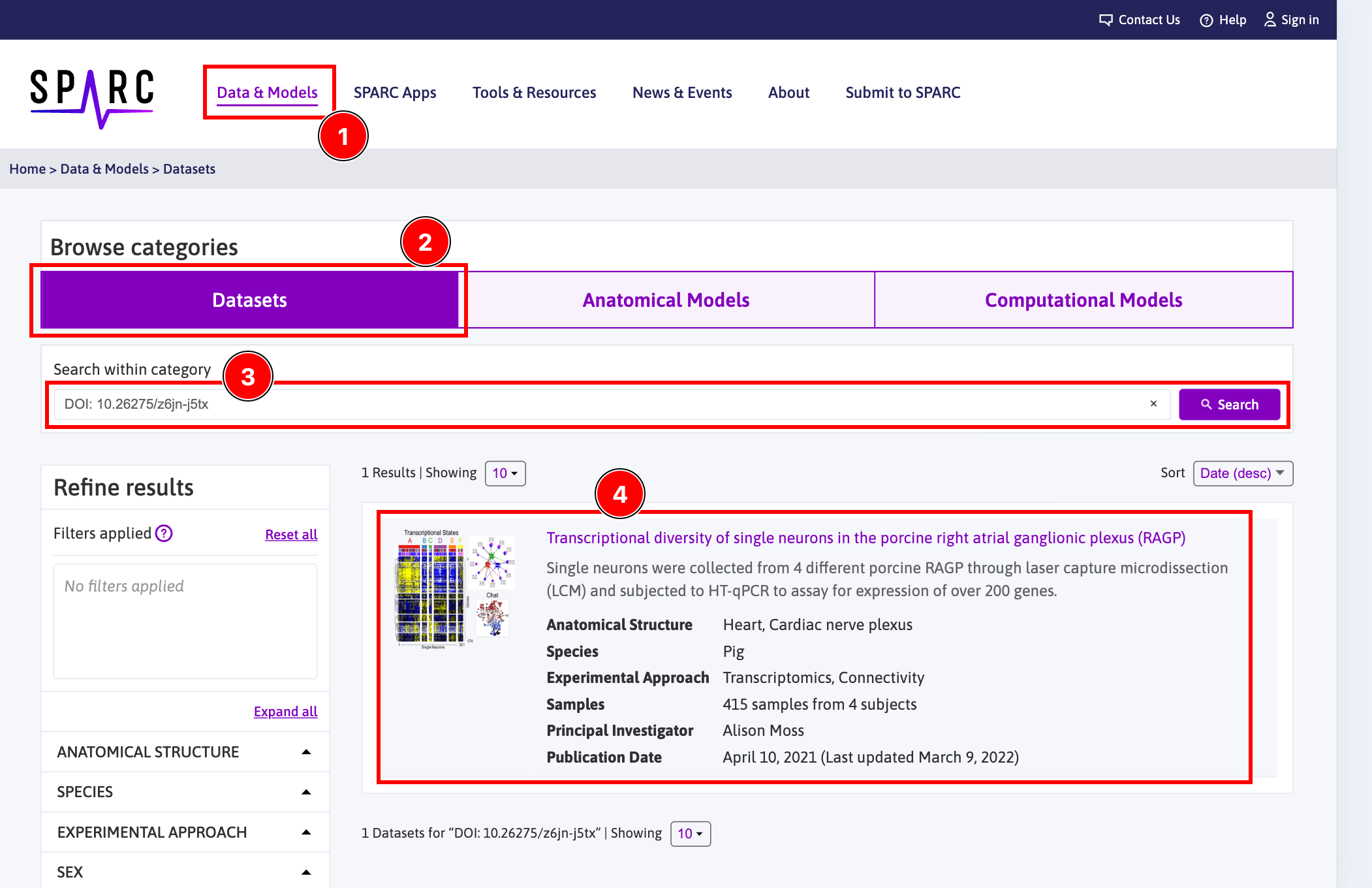The width and height of the screenshot is (1372, 888).
Task: Click the Heart, Cardiac nerve plexus text
Action: [818, 625]
